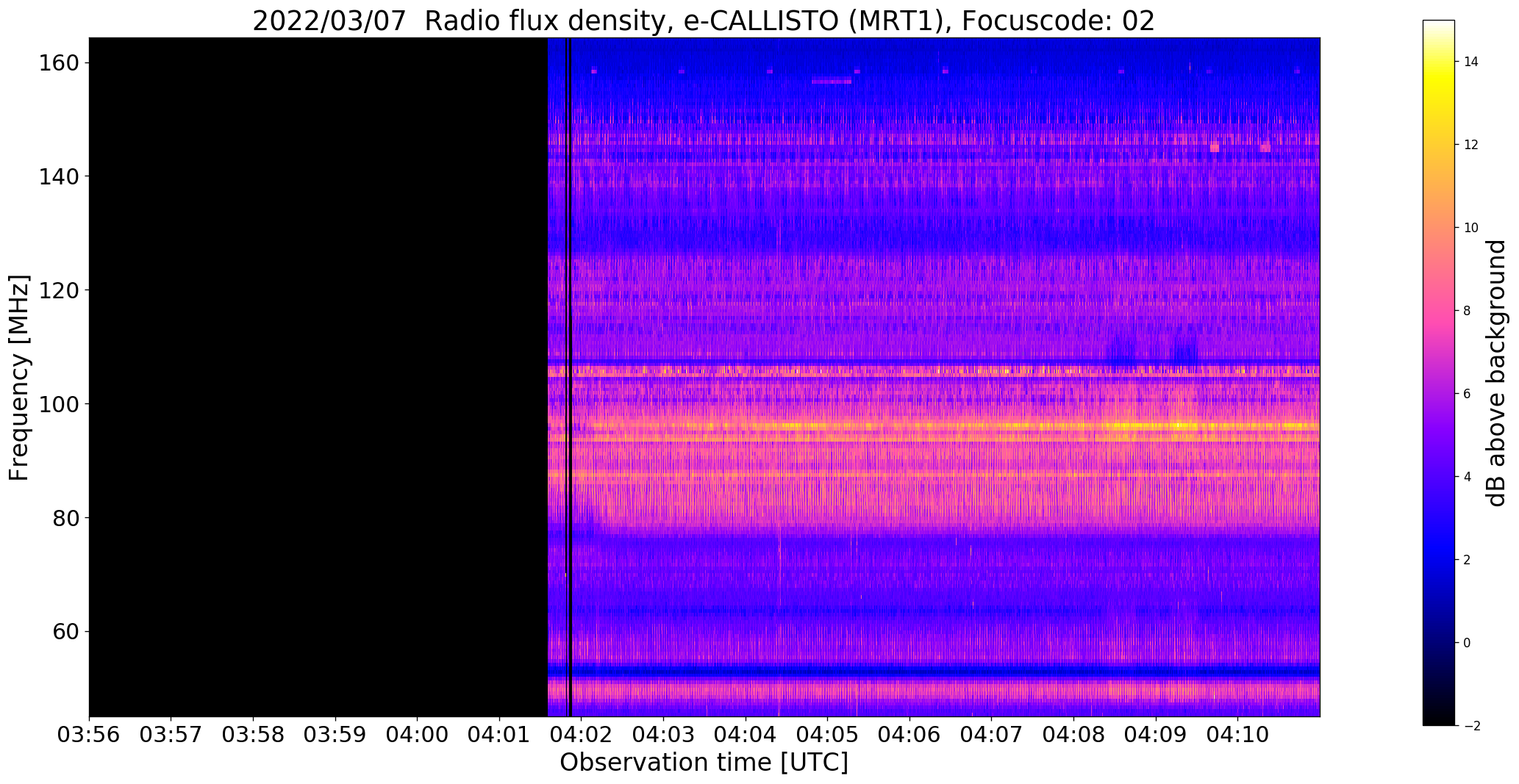This screenshot has height=784, width=1519.
Task: Click the 04:10 time tick label
Action: click(x=1238, y=734)
